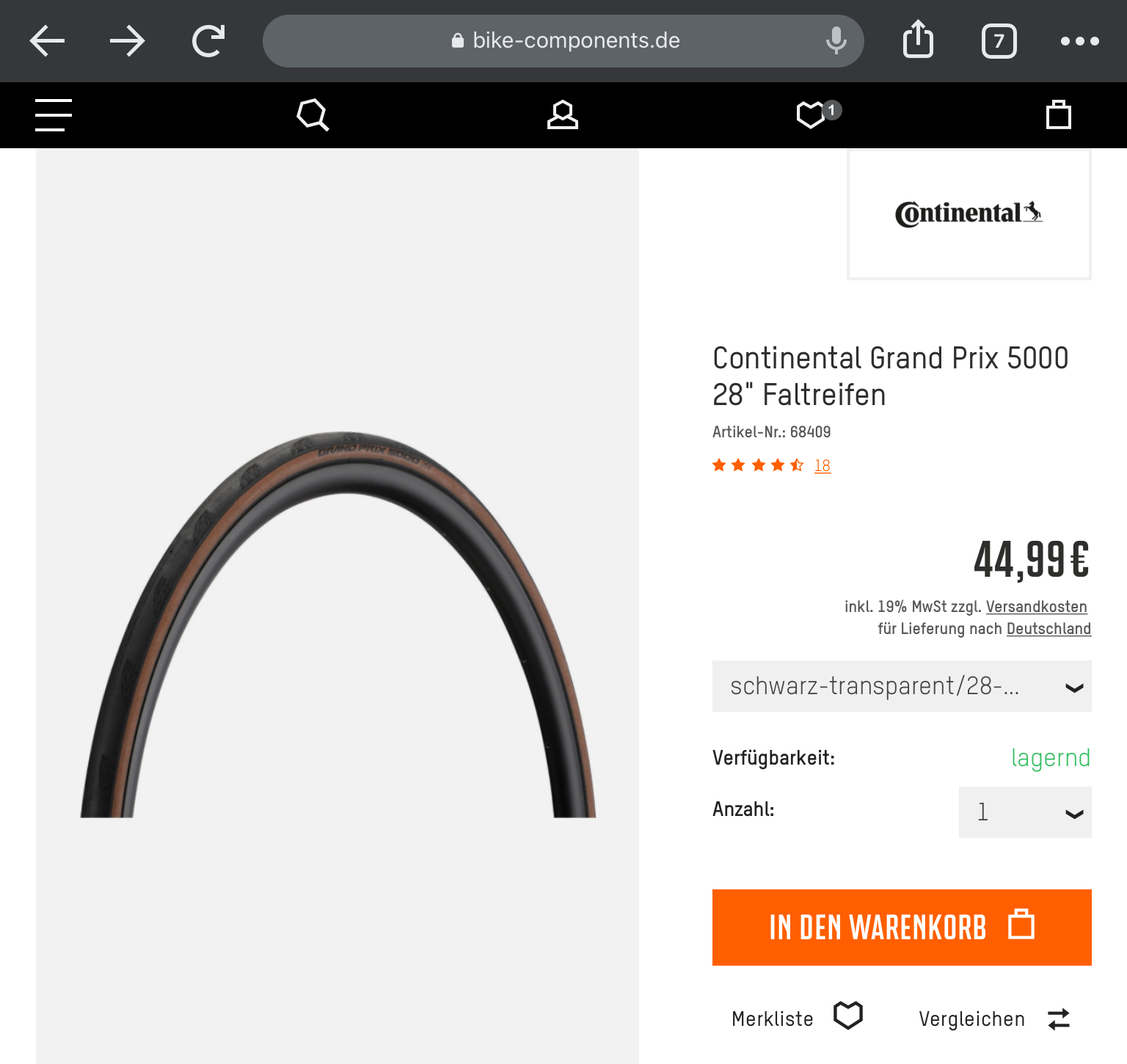Go back with browser back arrow

[47, 41]
